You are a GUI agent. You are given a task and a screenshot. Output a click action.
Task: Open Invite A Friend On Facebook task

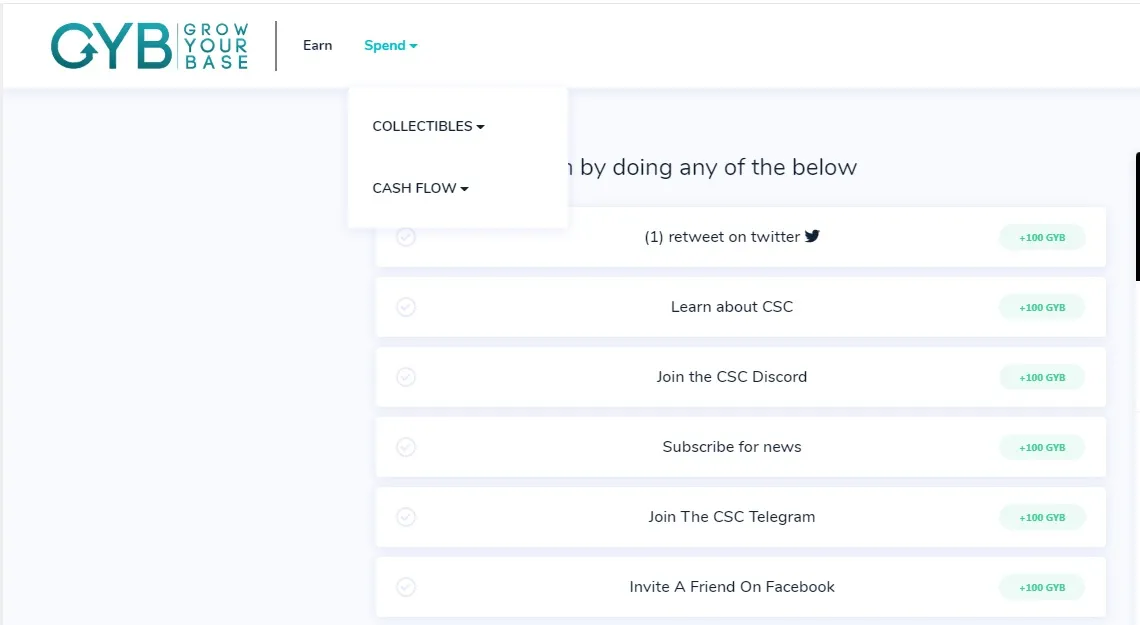coord(740,586)
